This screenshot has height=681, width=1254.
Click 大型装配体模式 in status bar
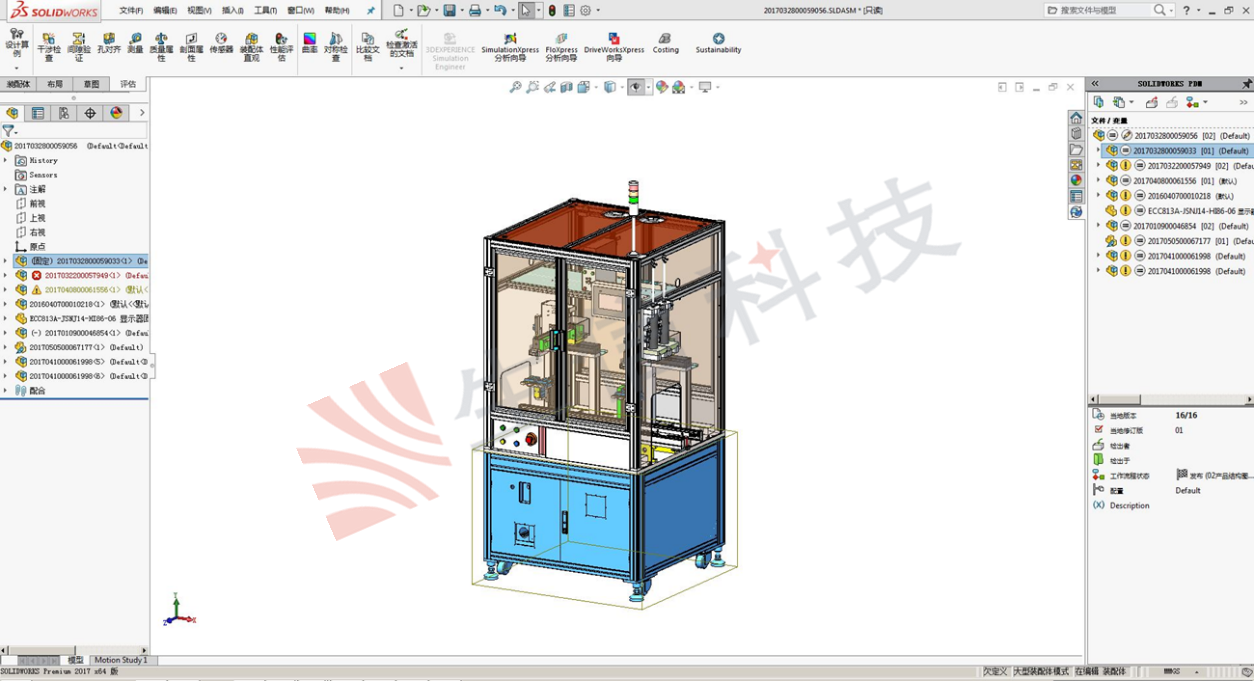(x=1040, y=672)
